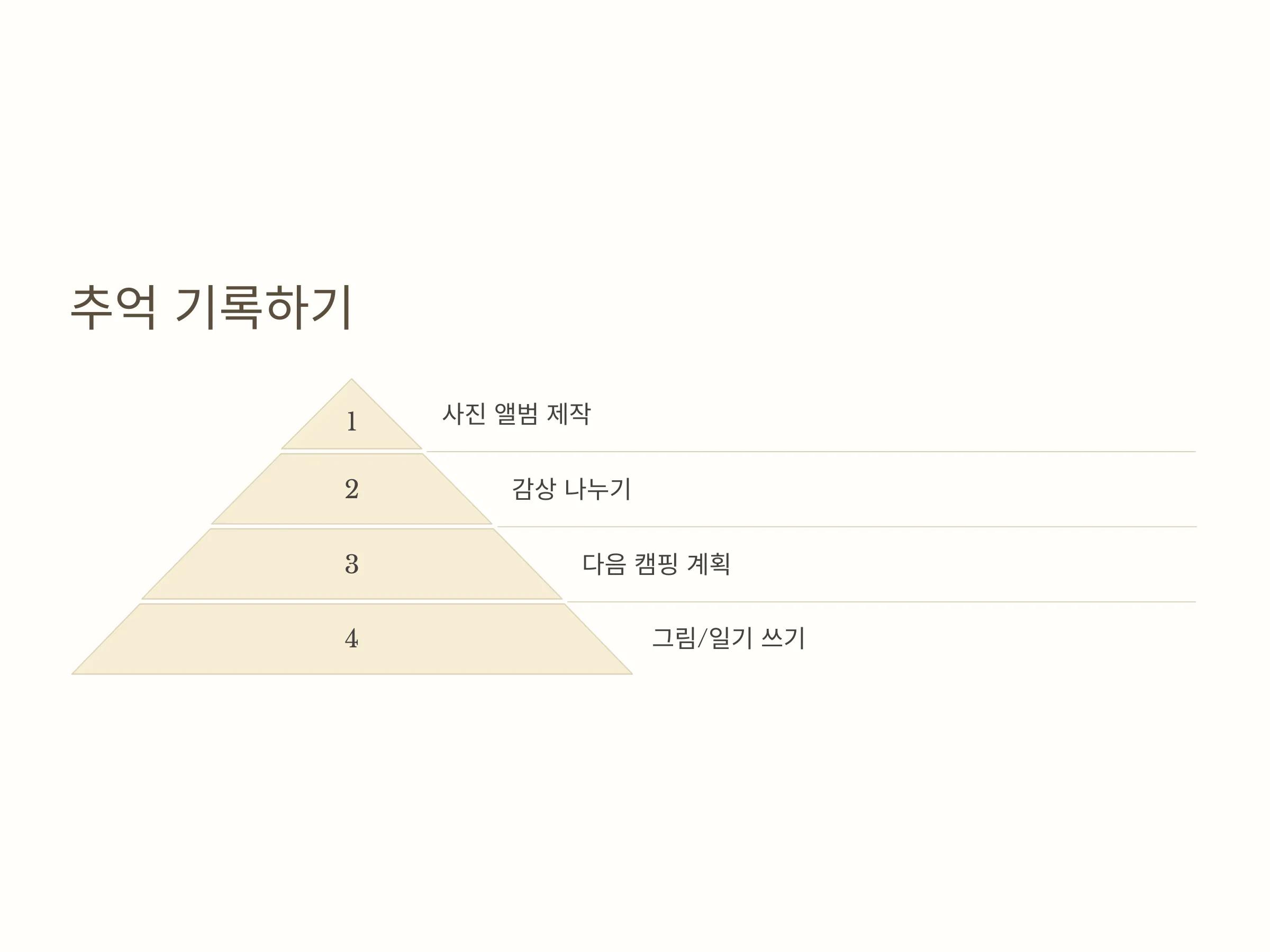Screen dimensions: 1270x952
Task: Click the word 나누기 in the second label
Action: [597, 489]
